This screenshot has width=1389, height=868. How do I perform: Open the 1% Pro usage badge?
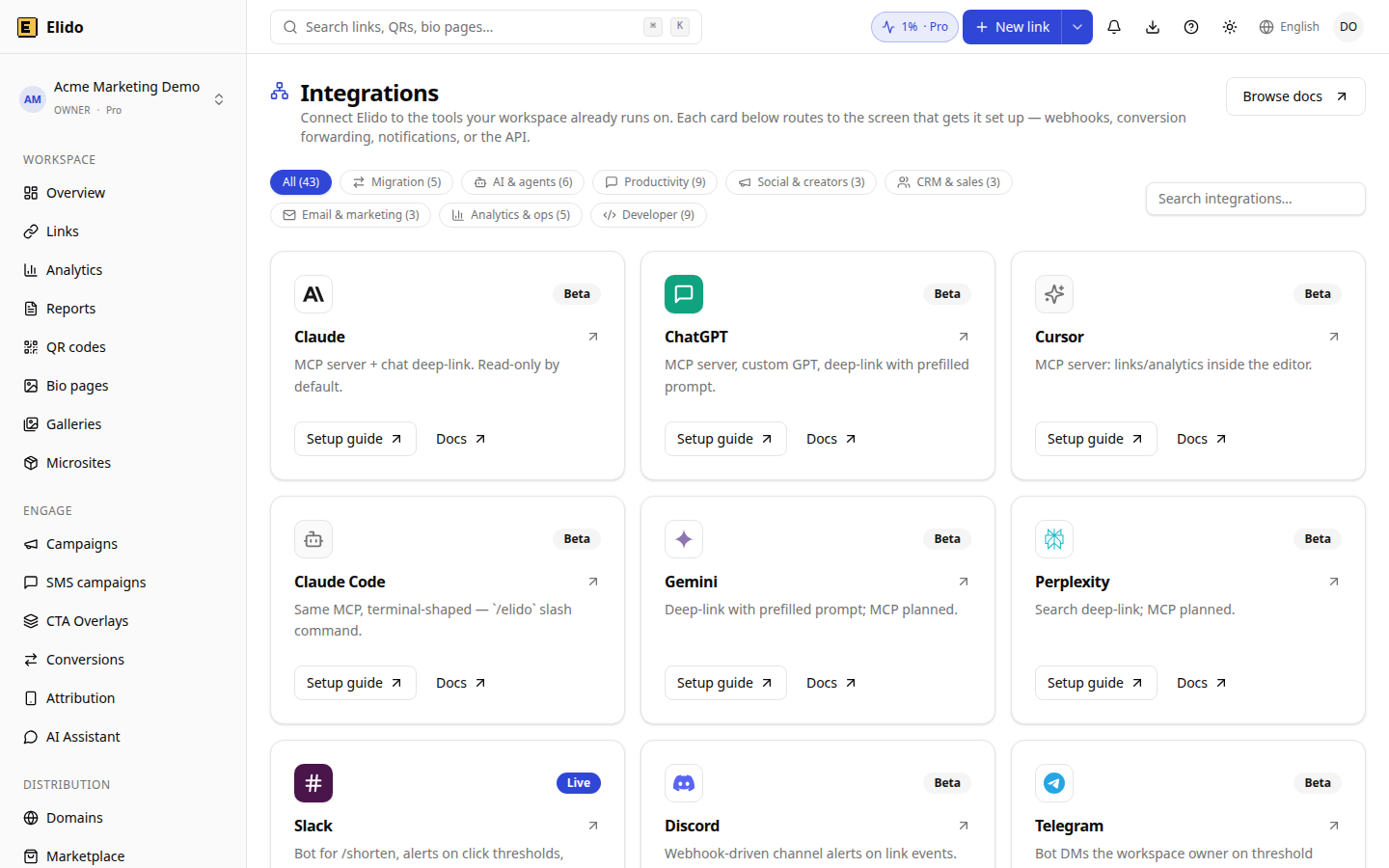pyautogui.click(x=914, y=27)
